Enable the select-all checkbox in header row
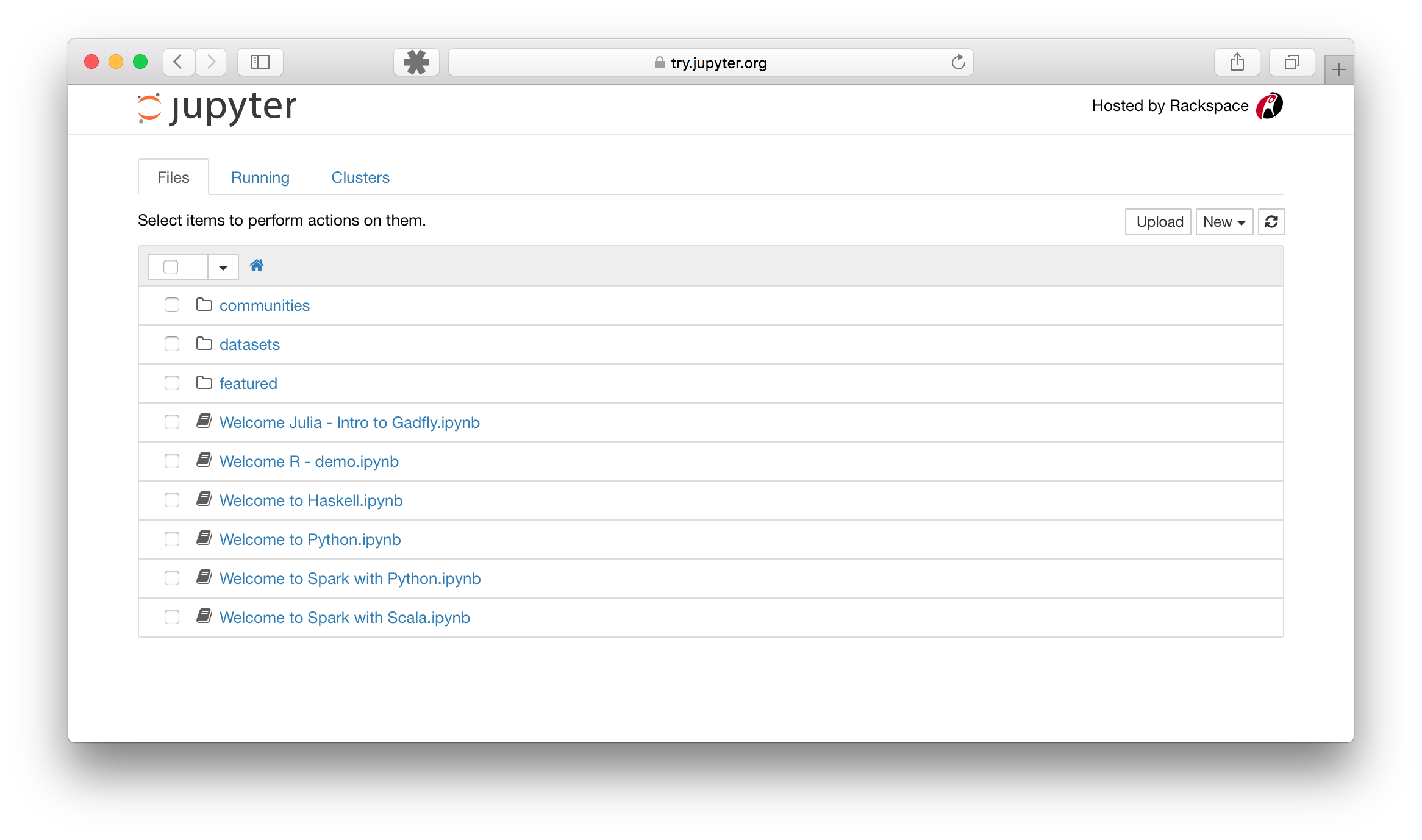This screenshot has height=840, width=1422. click(x=171, y=266)
